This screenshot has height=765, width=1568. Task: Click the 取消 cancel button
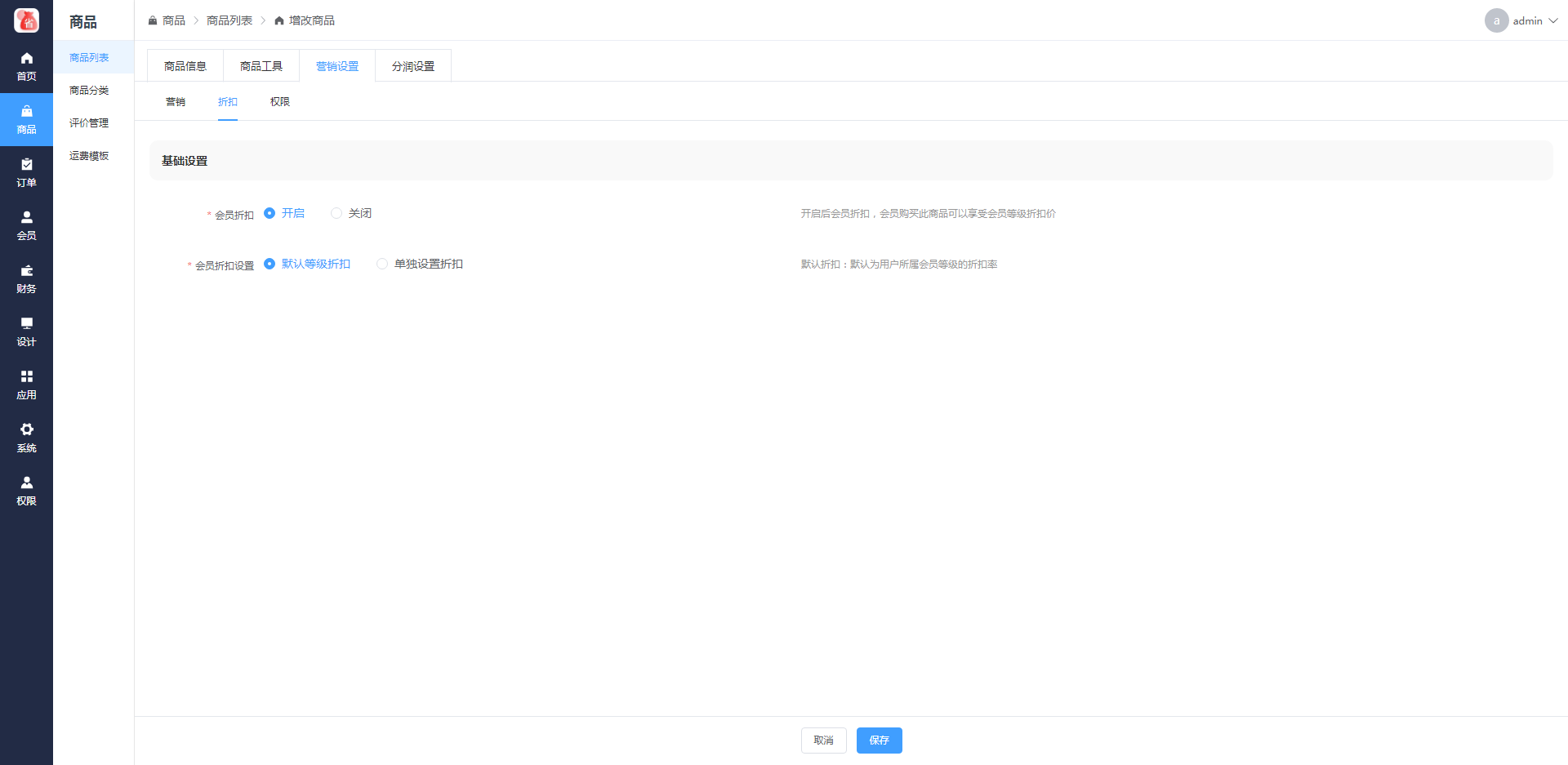823,741
